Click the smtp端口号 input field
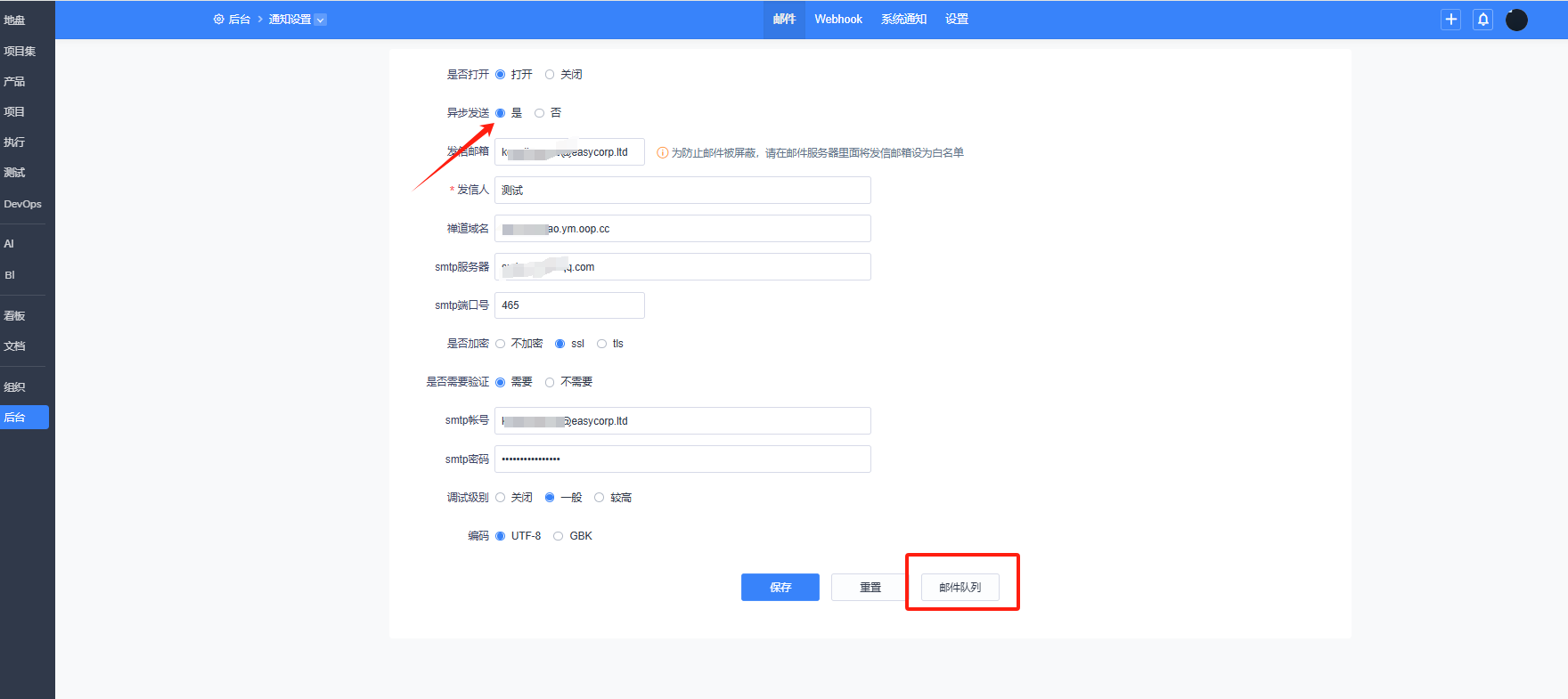This screenshot has width=1568, height=699. click(x=569, y=305)
